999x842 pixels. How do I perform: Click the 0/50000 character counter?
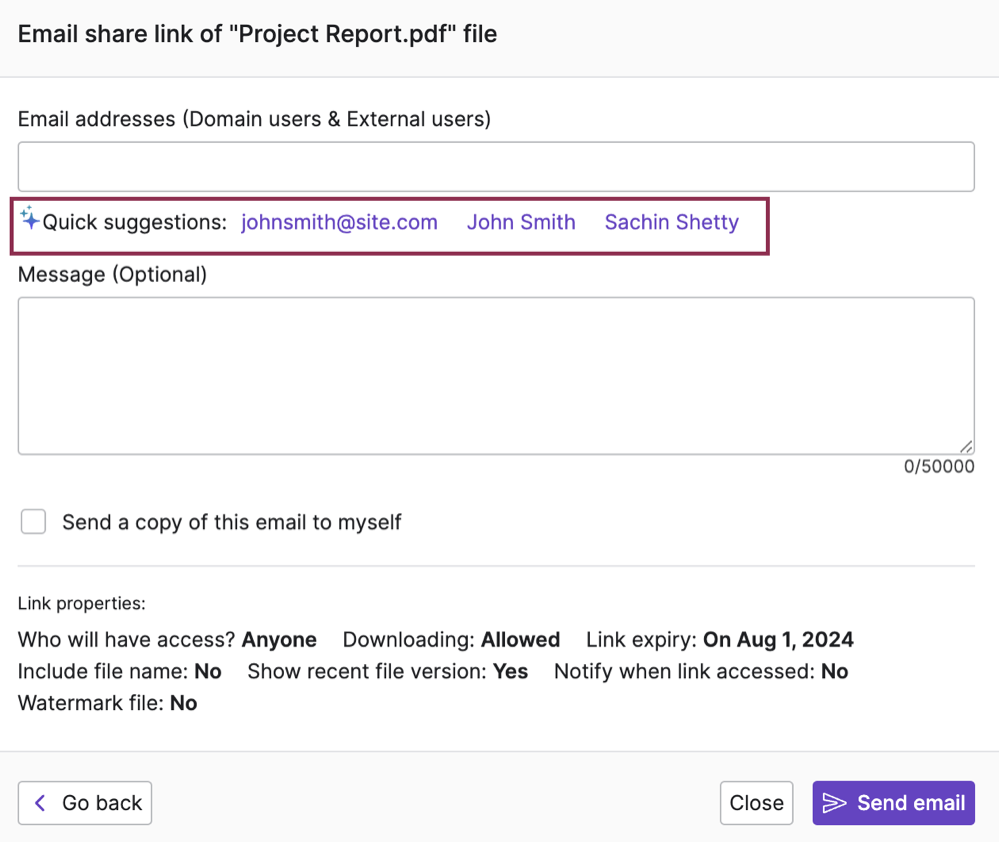tap(938, 467)
